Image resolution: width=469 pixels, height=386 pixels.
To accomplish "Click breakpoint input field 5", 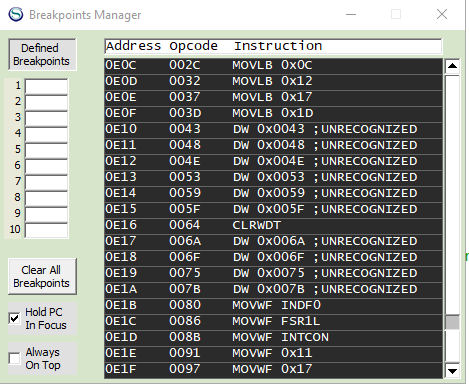I will 46,150.
